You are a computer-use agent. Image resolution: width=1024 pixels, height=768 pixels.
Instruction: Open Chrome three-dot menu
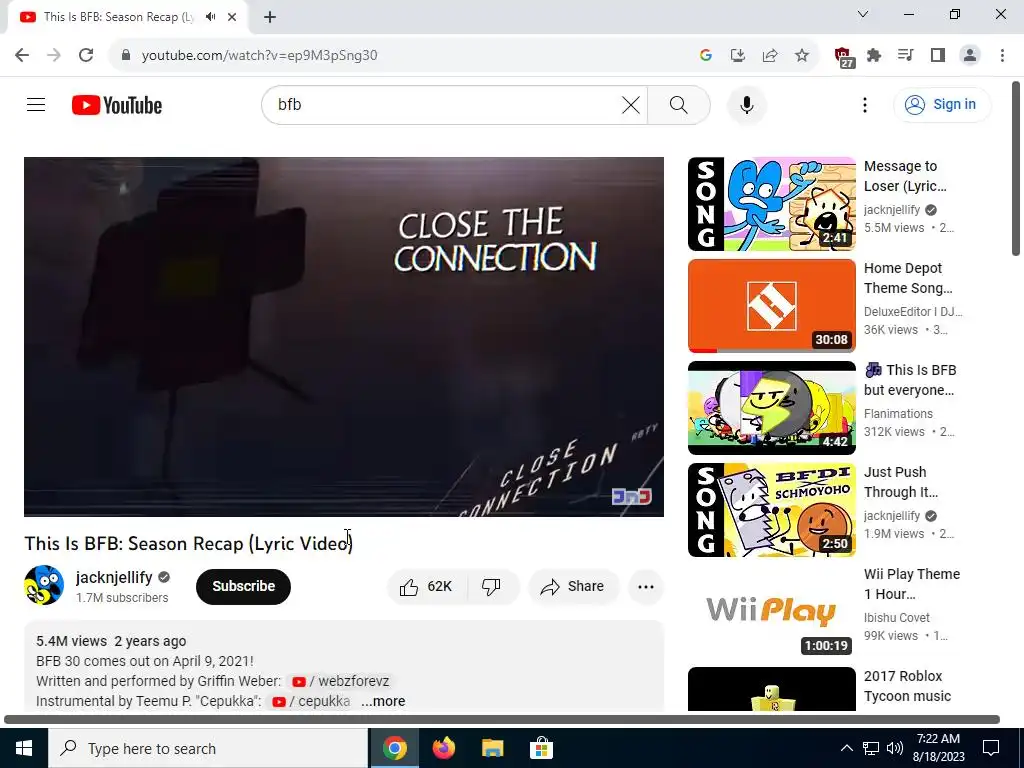pos(1002,56)
